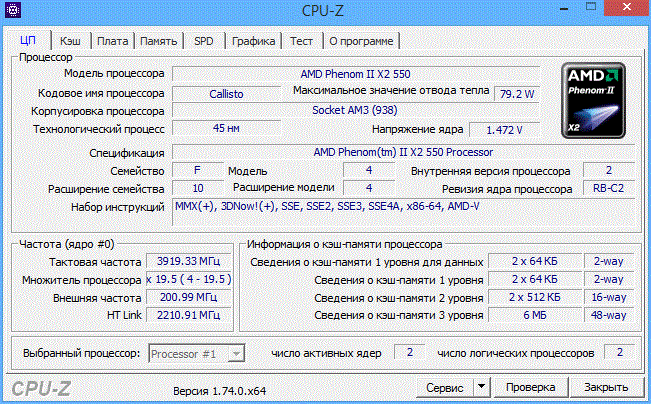Click the 45 нм technology value
The width and height of the screenshot is (651, 404).
click(x=226, y=128)
